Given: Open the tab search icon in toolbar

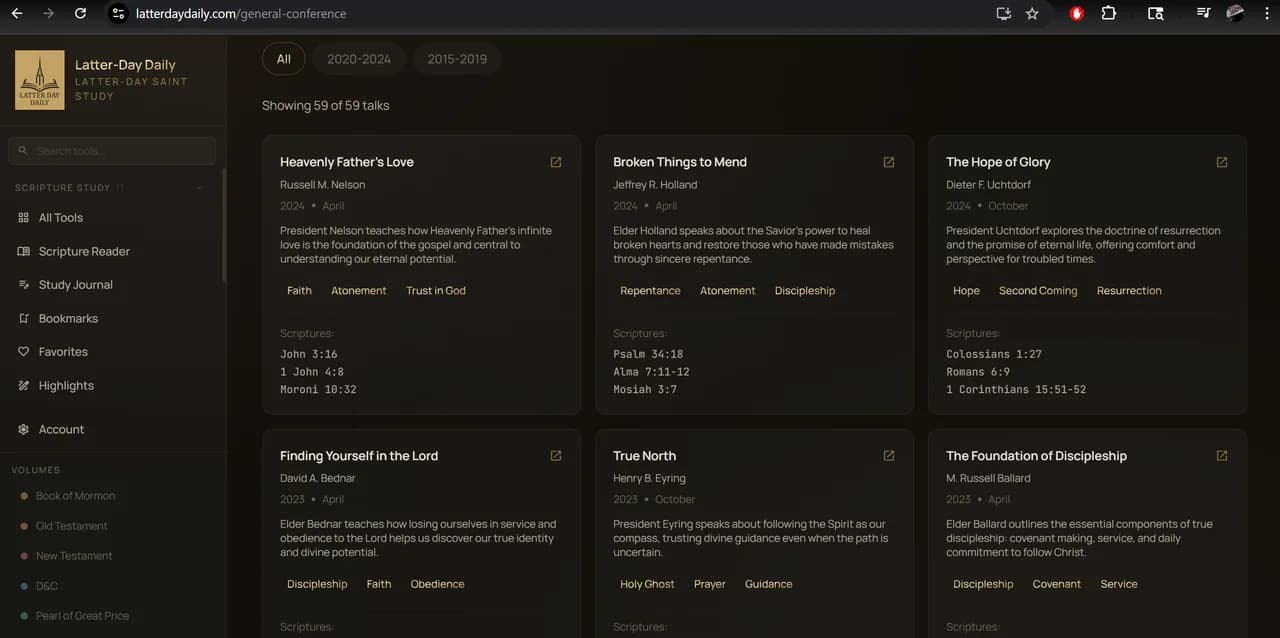Looking at the screenshot, I should [x=1155, y=14].
